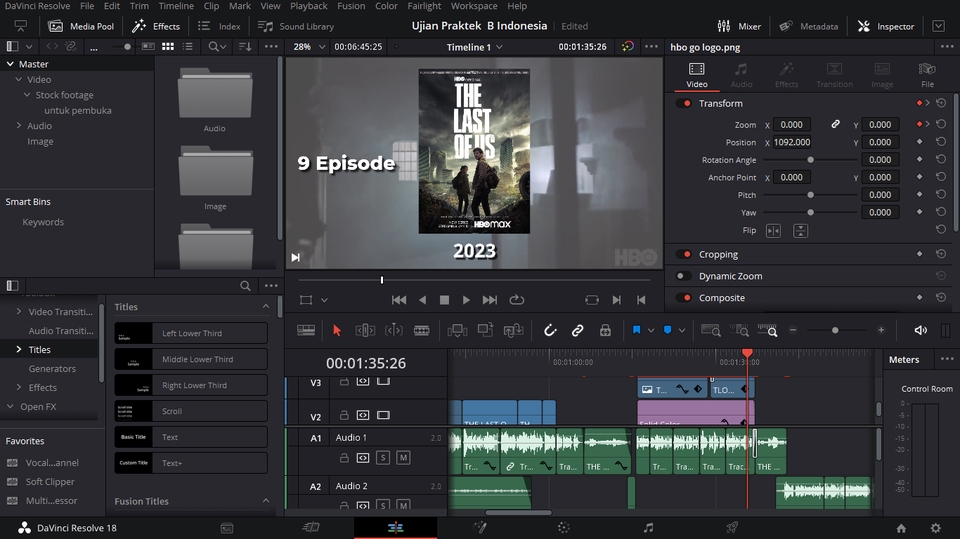
Task: Mute the Audio 1 track
Action: [x=403, y=458]
